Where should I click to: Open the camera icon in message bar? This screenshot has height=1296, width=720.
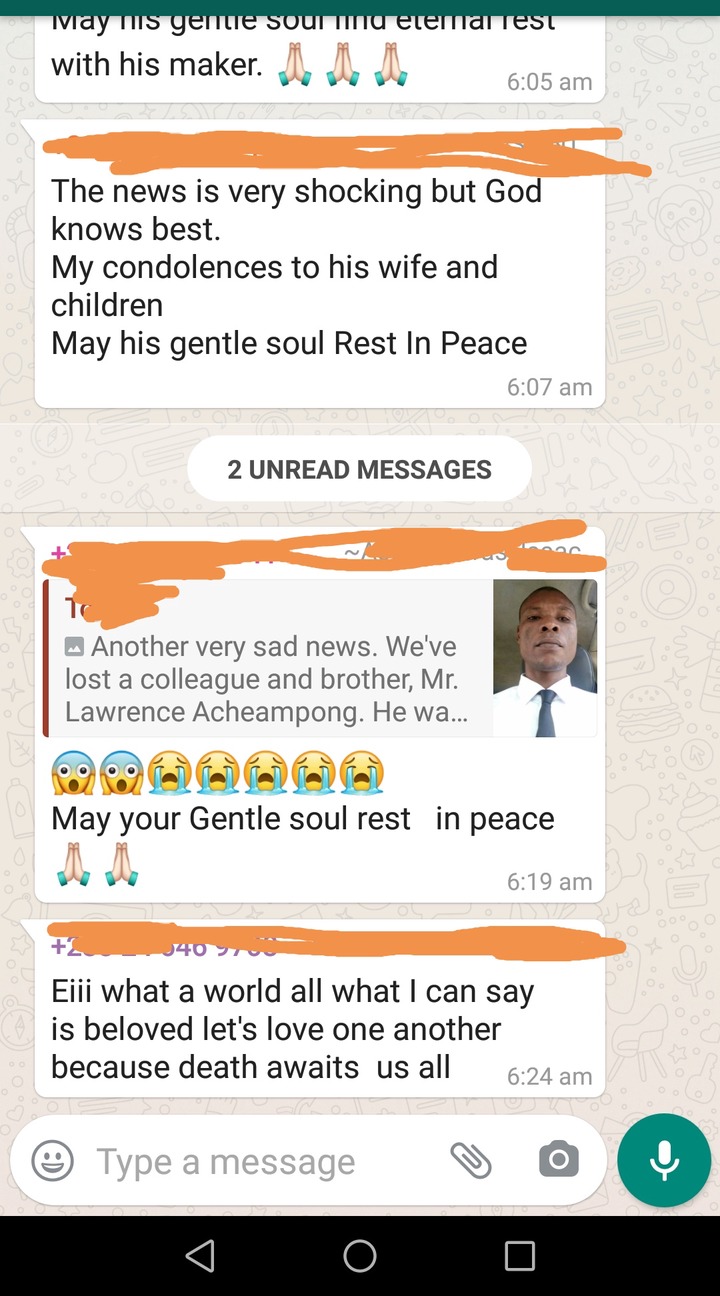[558, 1160]
